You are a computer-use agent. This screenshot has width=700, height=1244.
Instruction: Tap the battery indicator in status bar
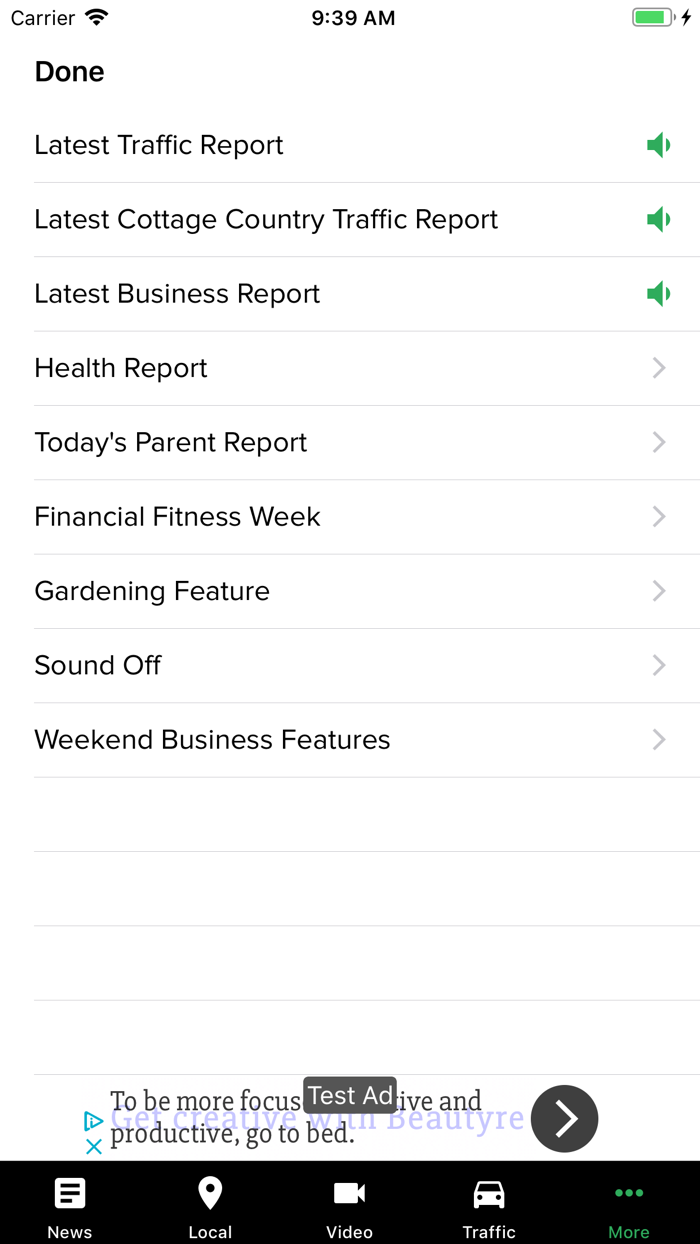point(655,18)
